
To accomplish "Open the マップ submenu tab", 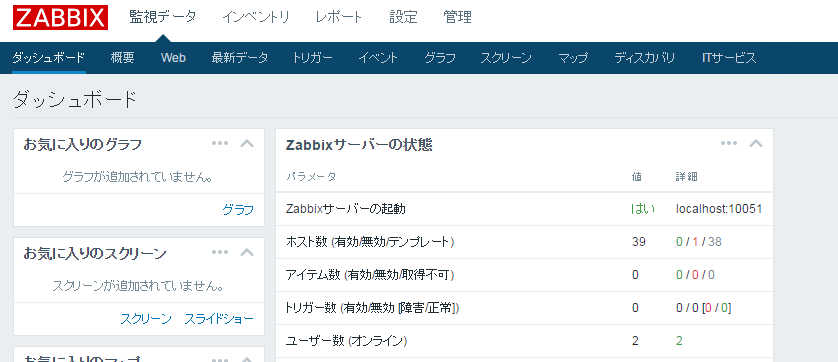I will [x=573, y=58].
